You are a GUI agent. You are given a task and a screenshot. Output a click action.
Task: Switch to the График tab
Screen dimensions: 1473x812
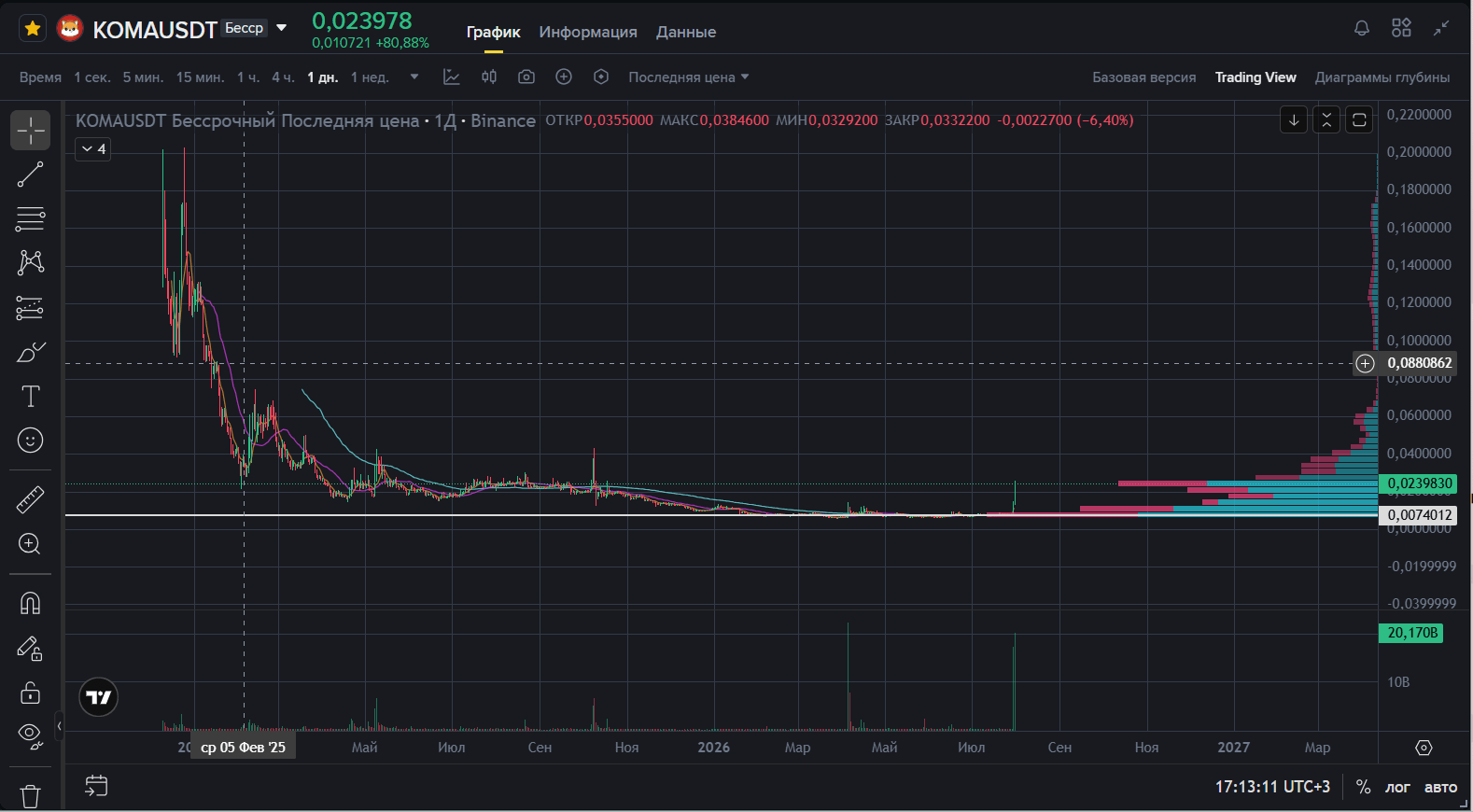pyautogui.click(x=494, y=32)
